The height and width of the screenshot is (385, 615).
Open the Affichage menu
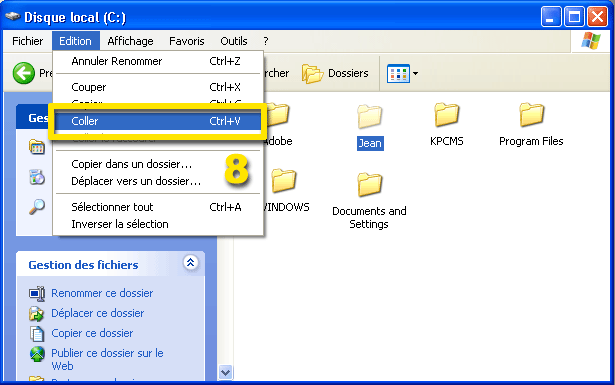click(130, 41)
